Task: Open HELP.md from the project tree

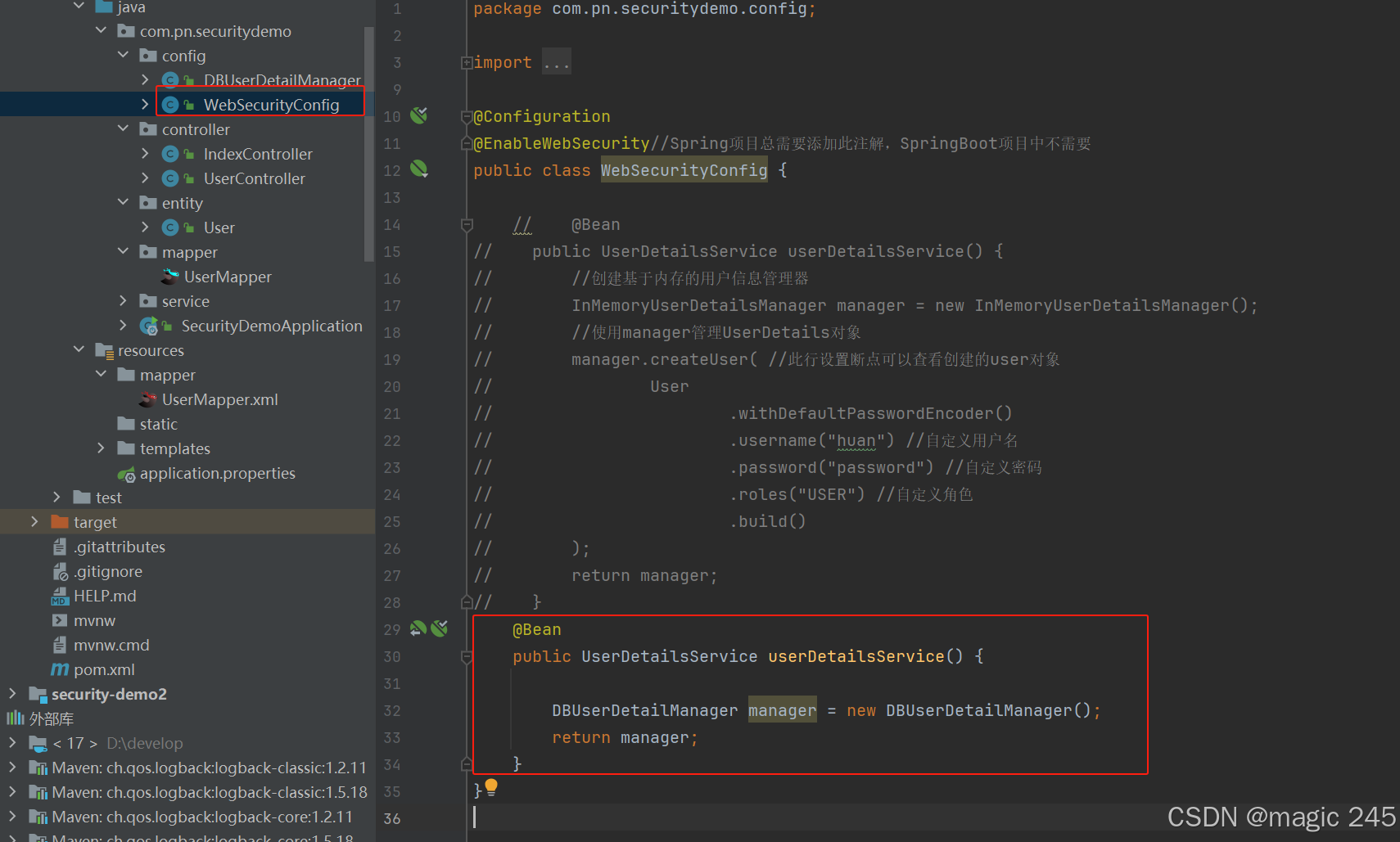Action: click(104, 595)
